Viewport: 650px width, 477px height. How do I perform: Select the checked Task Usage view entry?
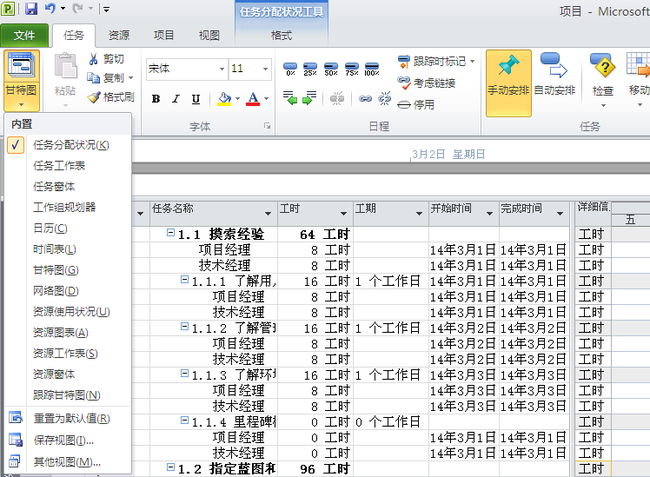click(x=68, y=145)
